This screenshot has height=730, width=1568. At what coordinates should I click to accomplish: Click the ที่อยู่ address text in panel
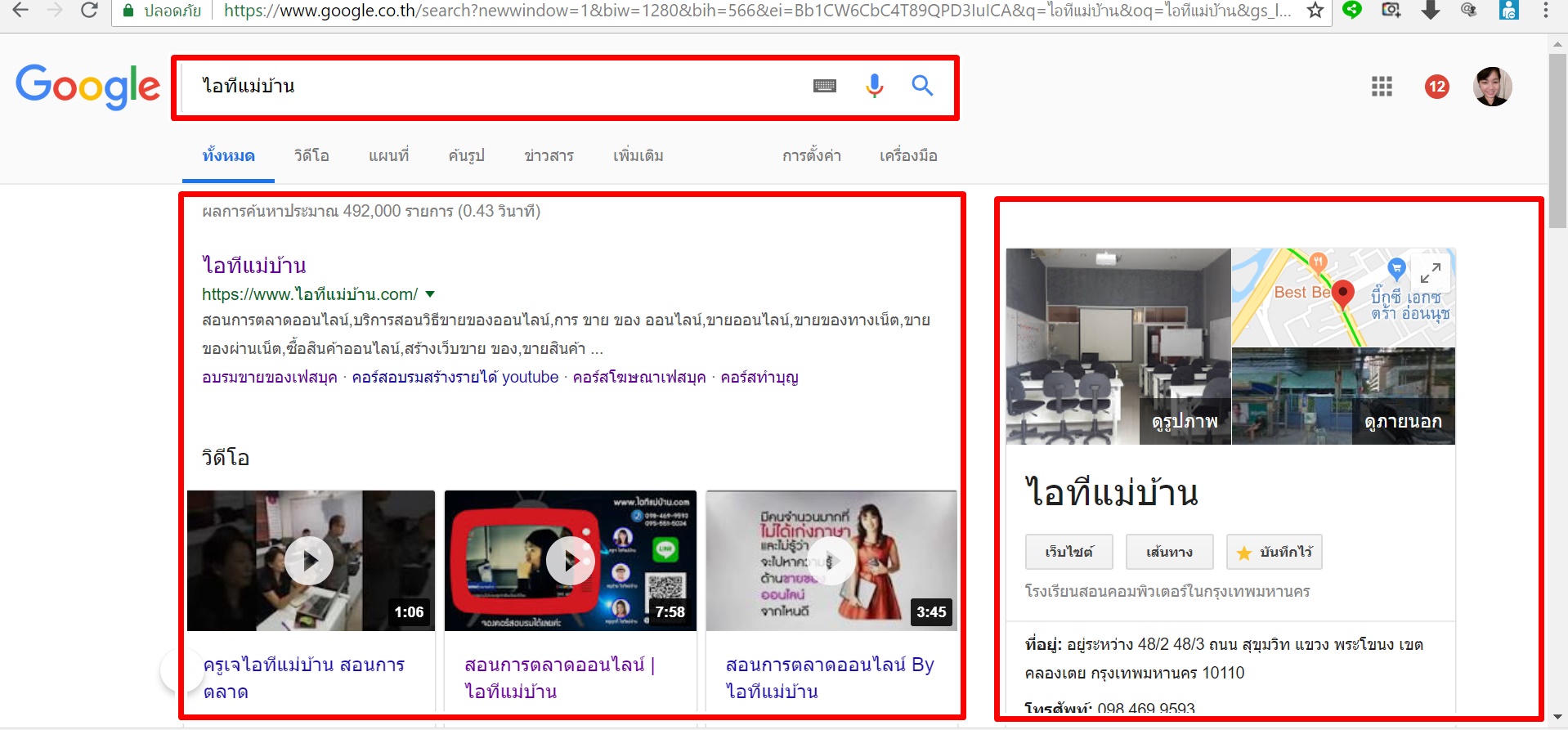[1225, 659]
